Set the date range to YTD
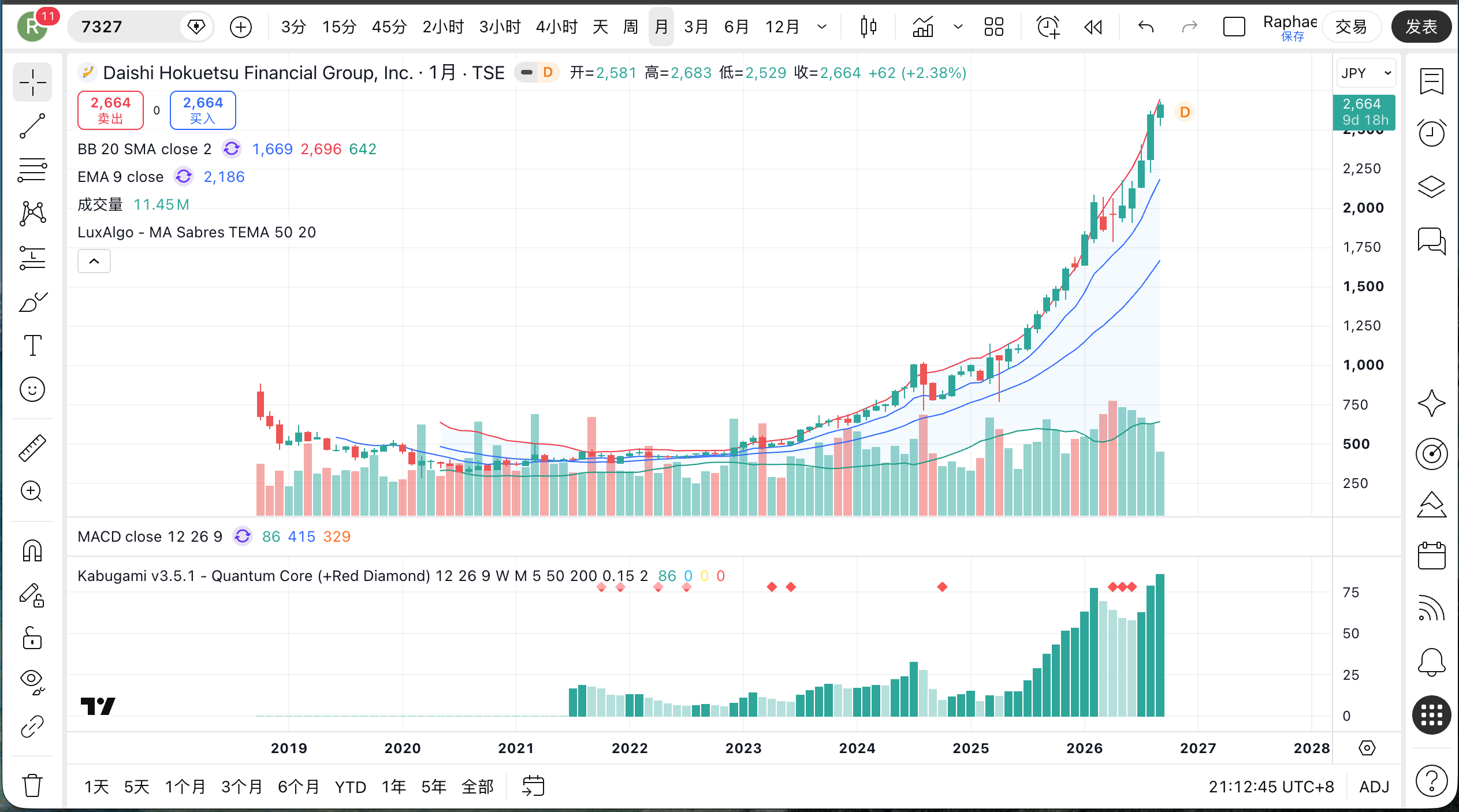Screen dimensions: 1459x812 [x=351, y=787]
